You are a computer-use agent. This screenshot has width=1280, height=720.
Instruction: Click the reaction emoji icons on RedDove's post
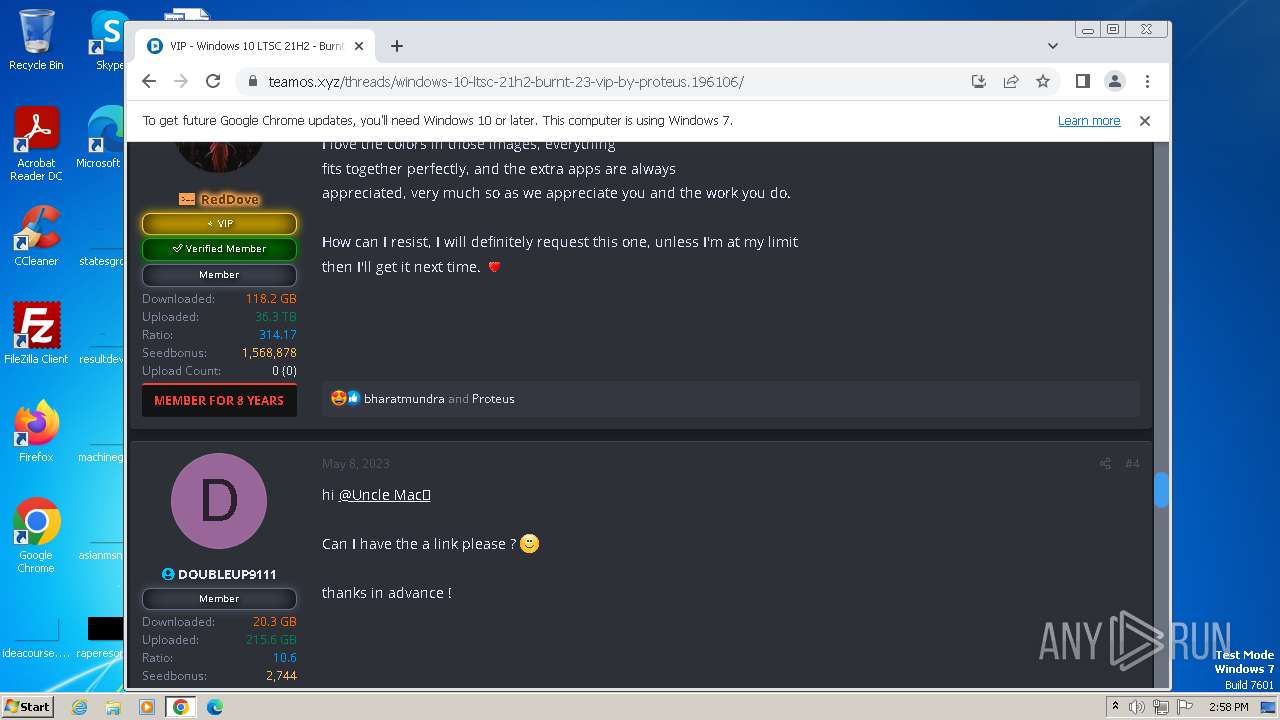click(345, 398)
